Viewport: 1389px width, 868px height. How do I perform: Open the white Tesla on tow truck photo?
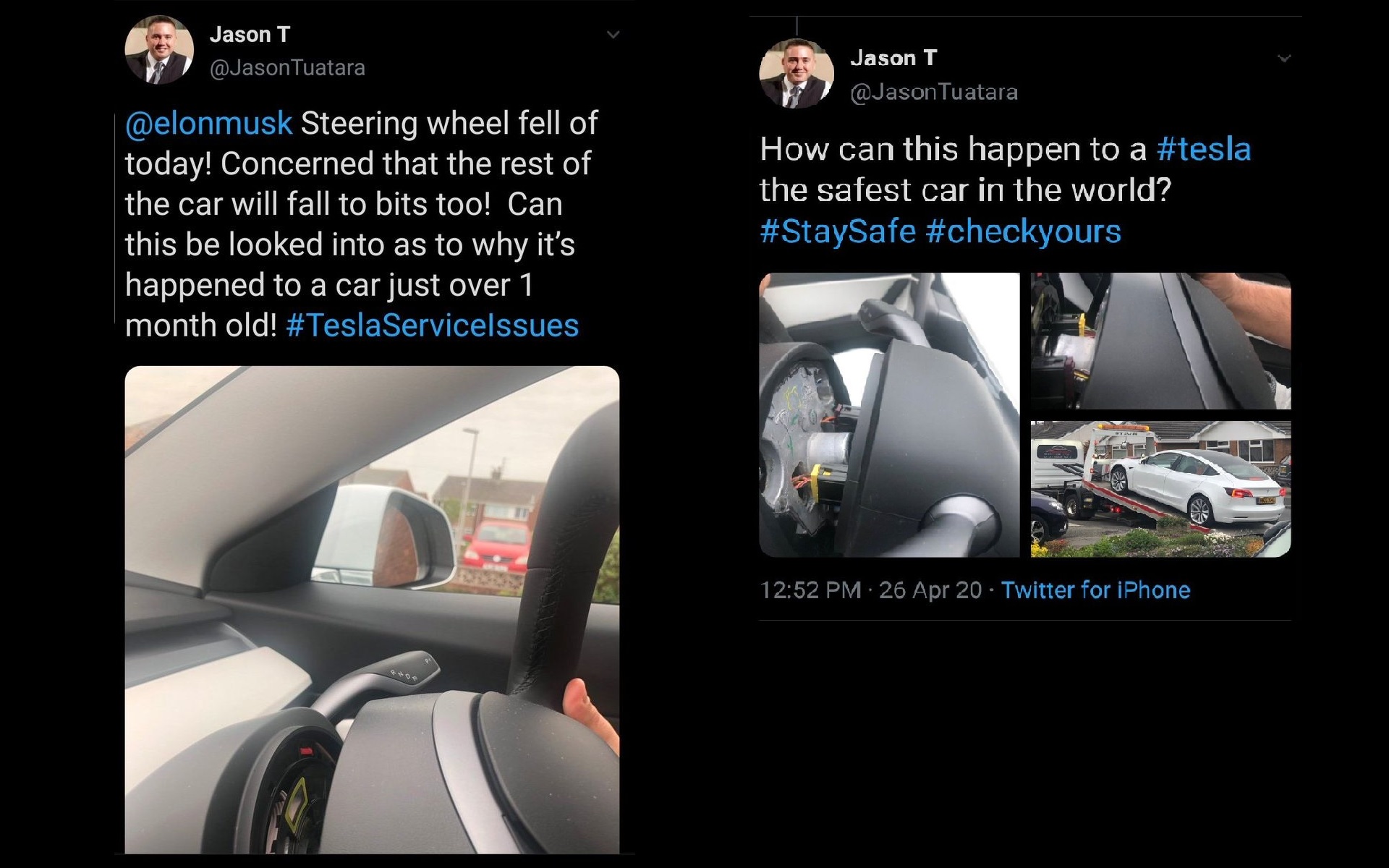tap(1160, 489)
